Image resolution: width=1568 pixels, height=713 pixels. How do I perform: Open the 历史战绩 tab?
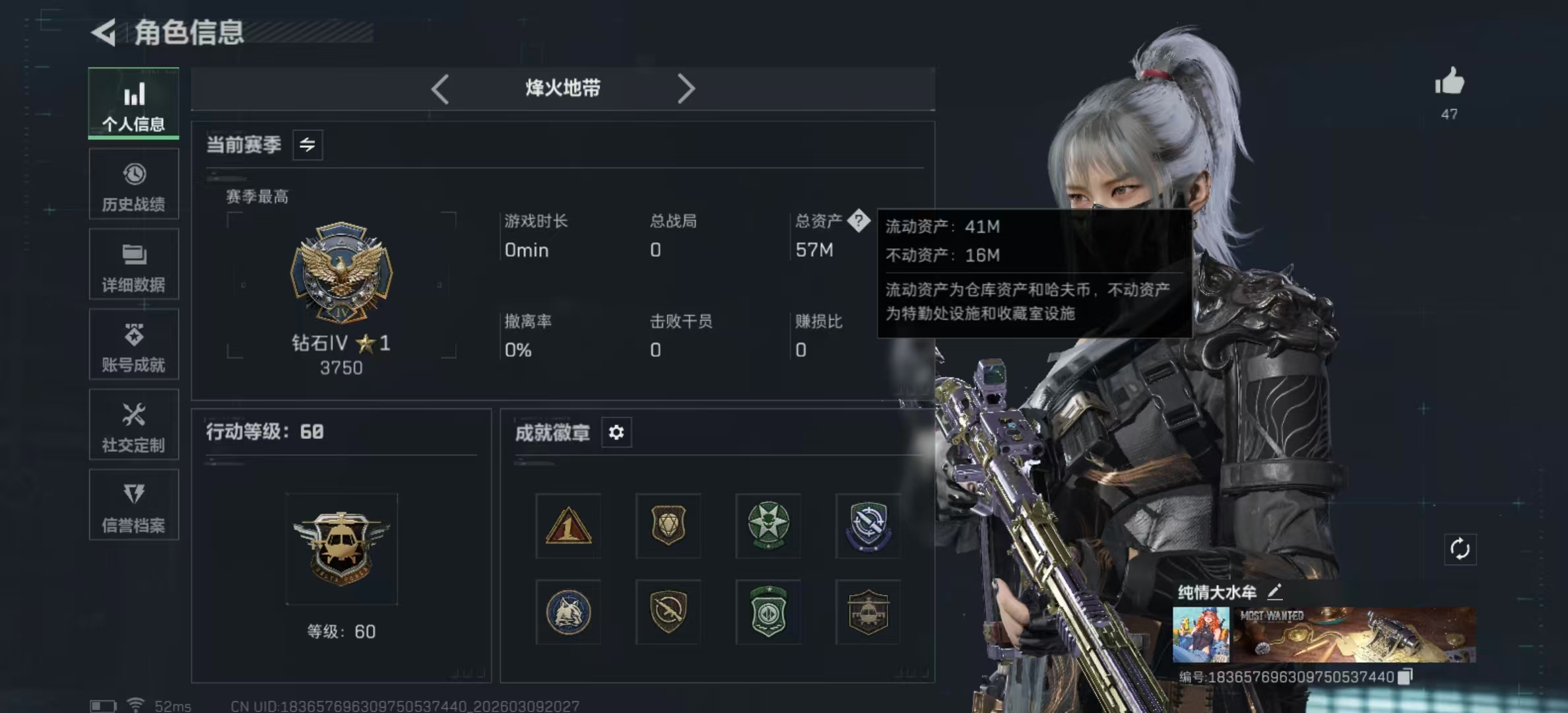pos(133,184)
